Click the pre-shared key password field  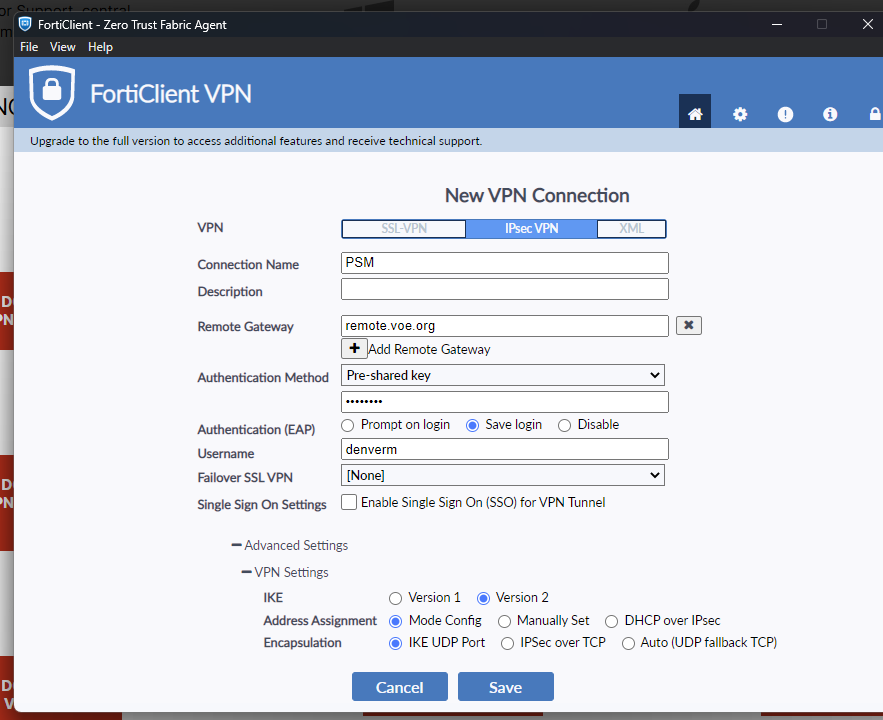[x=505, y=402]
